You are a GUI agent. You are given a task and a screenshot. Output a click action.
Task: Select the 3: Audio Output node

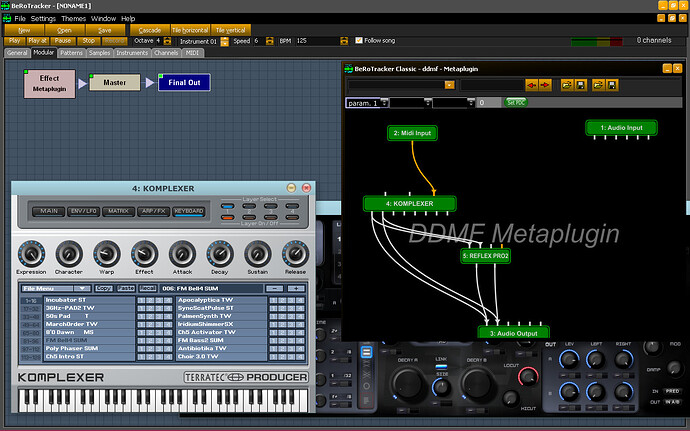pos(514,332)
